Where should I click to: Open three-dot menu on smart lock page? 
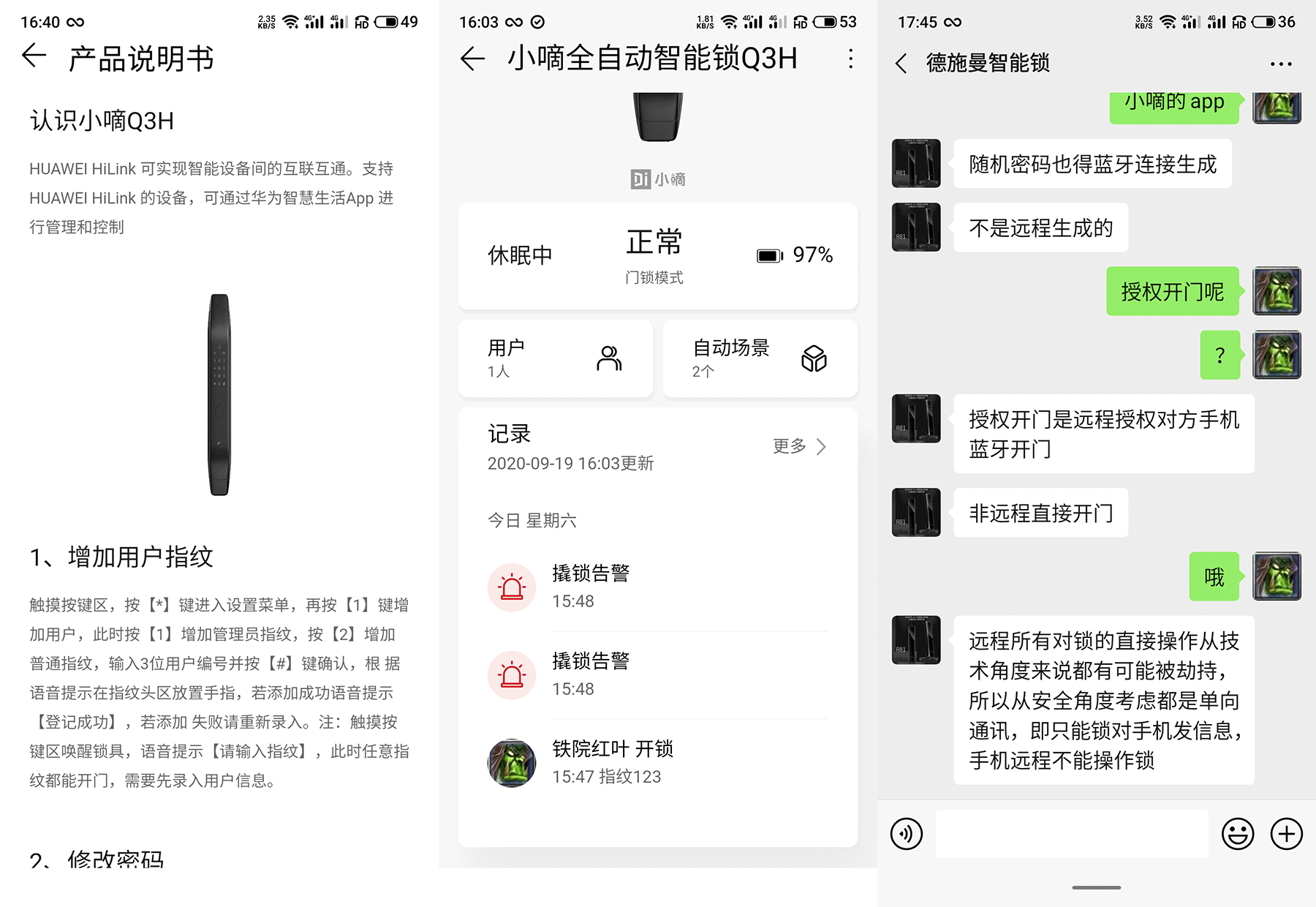pos(850,59)
